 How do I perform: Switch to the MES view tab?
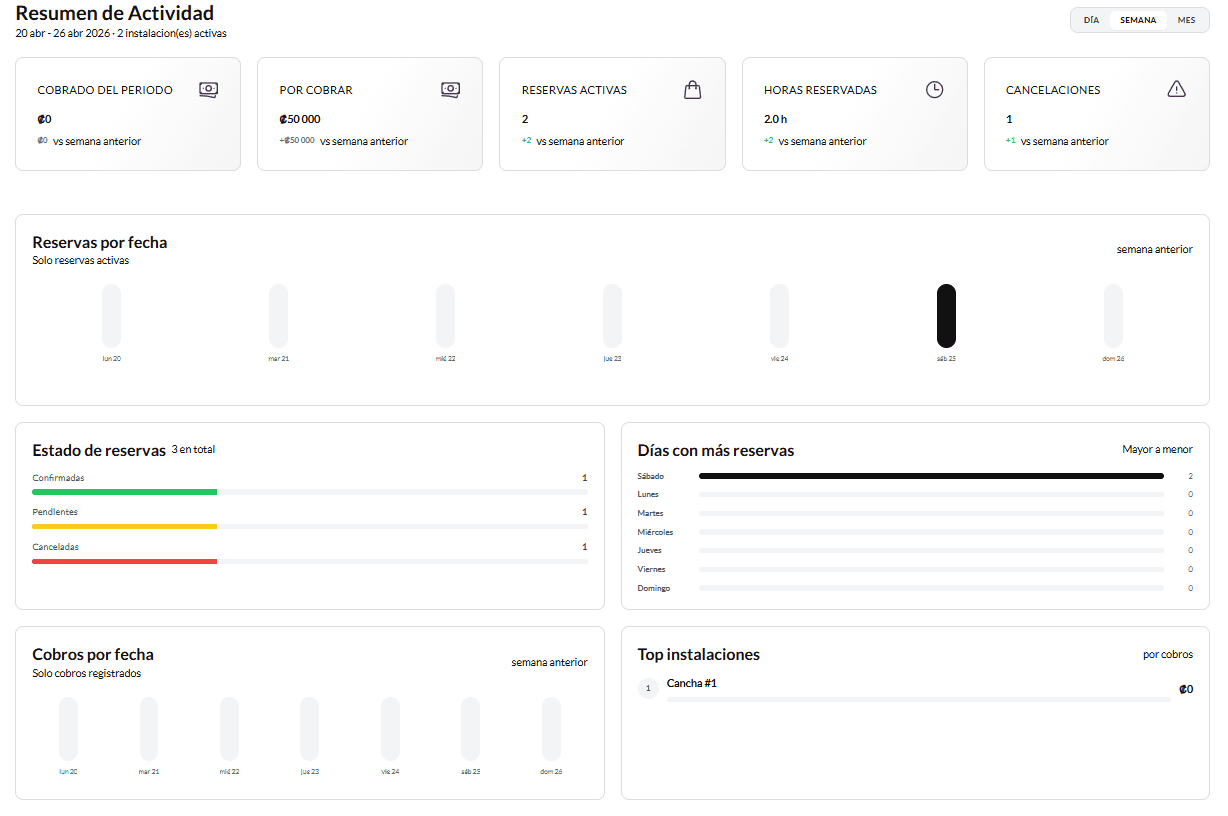pos(1186,20)
